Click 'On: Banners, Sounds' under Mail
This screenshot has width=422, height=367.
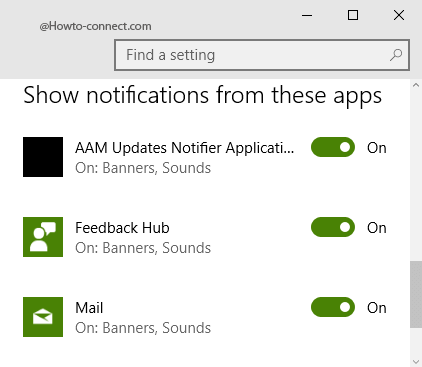pos(143,328)
